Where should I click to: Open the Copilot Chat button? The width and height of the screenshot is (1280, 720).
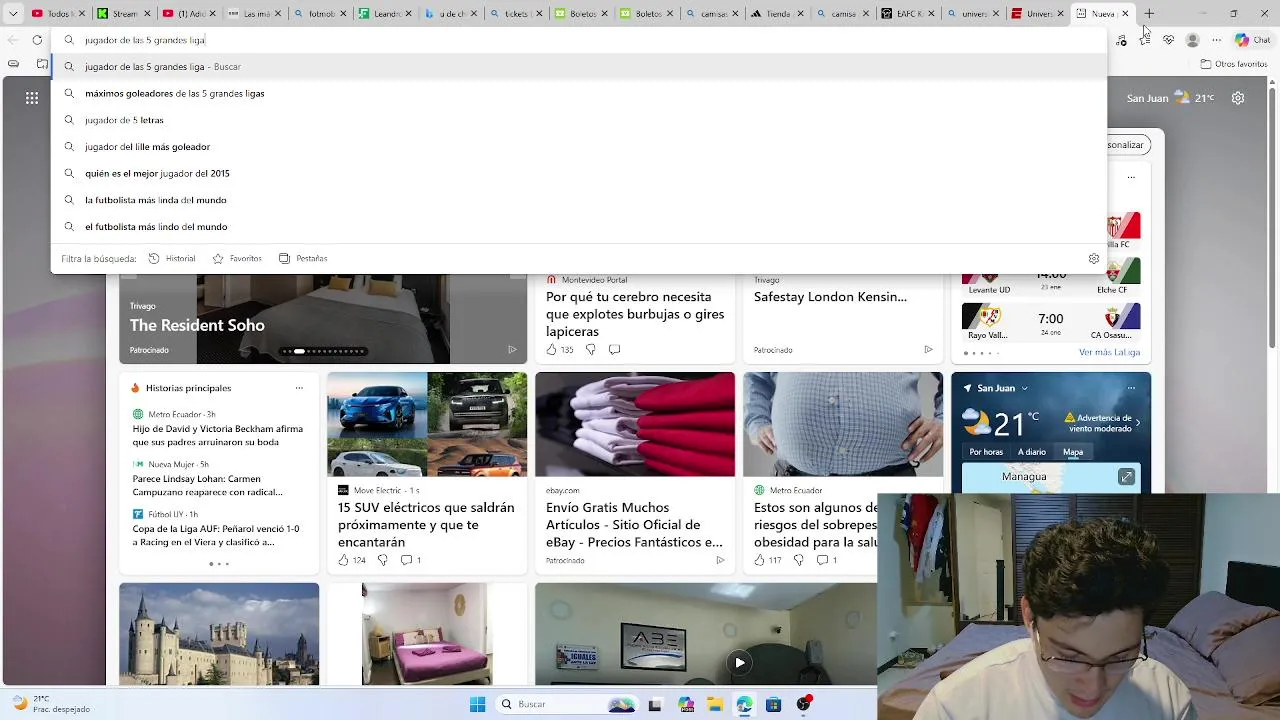(1252, 40)
